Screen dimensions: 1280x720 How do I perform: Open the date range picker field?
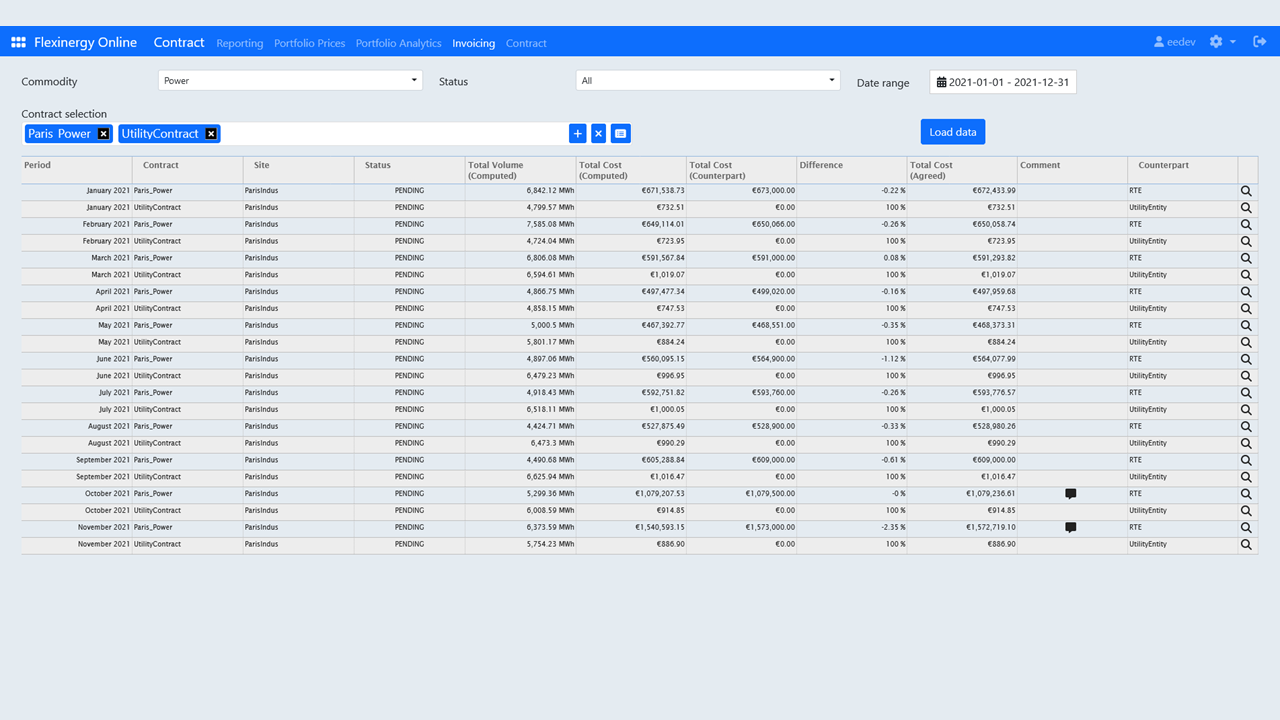point(1003,82)
